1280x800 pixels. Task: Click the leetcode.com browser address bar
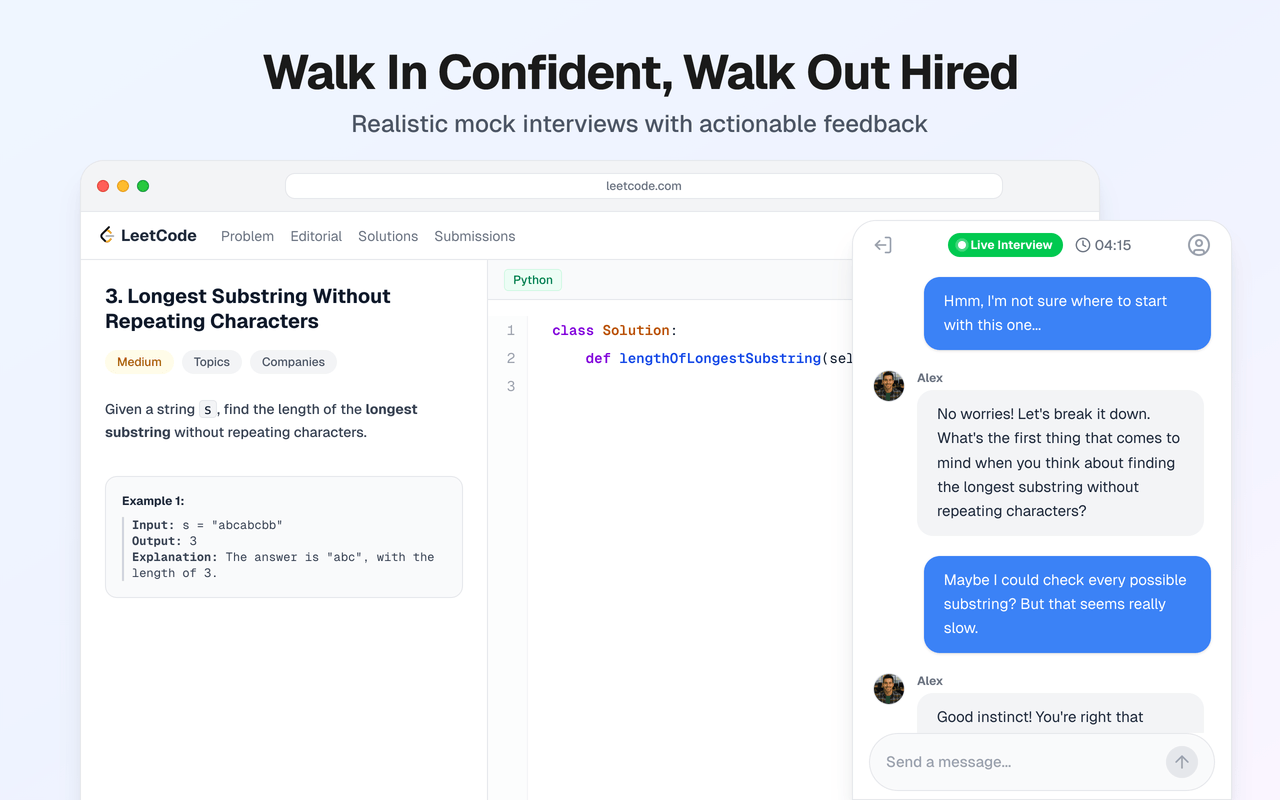pos(643,185)
